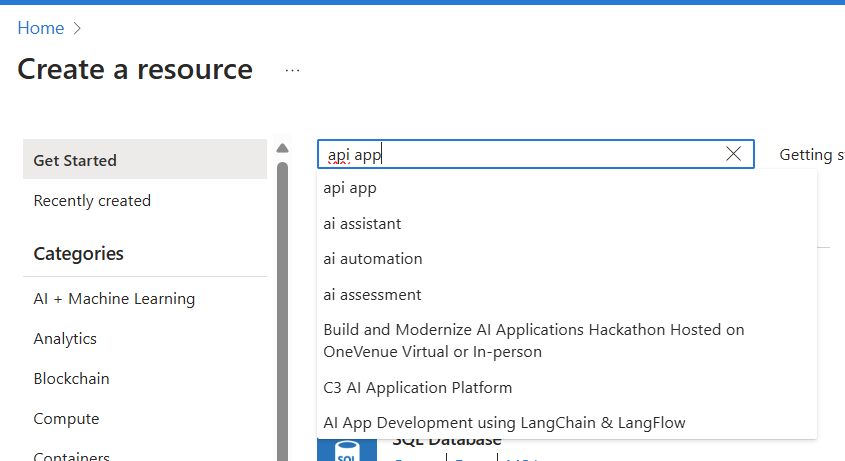Open the ellipsis menu beside Create a resource
845x461 pixels.
click(292, 70)
